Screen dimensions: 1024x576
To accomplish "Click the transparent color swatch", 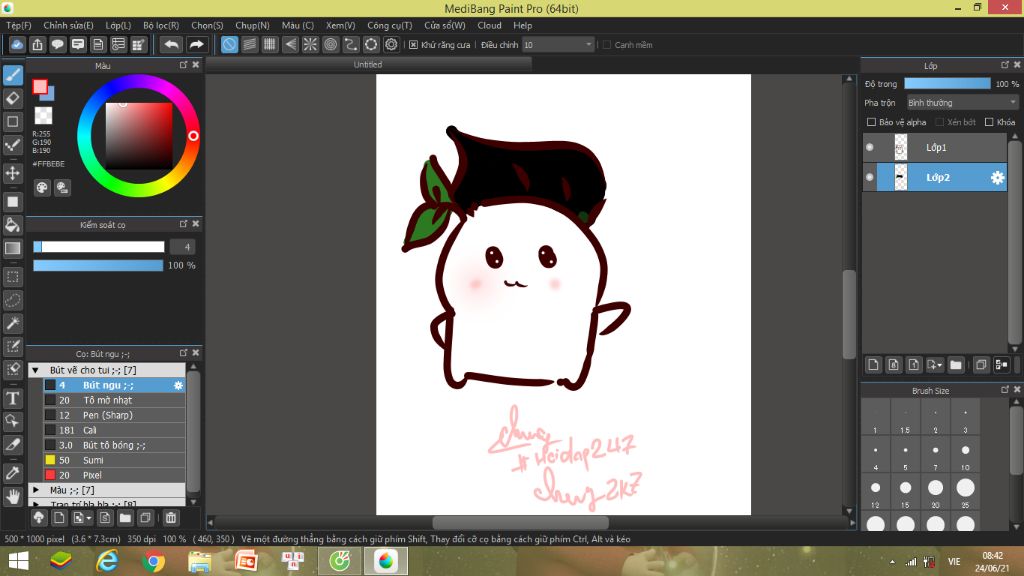I will [x=43, y=116].
